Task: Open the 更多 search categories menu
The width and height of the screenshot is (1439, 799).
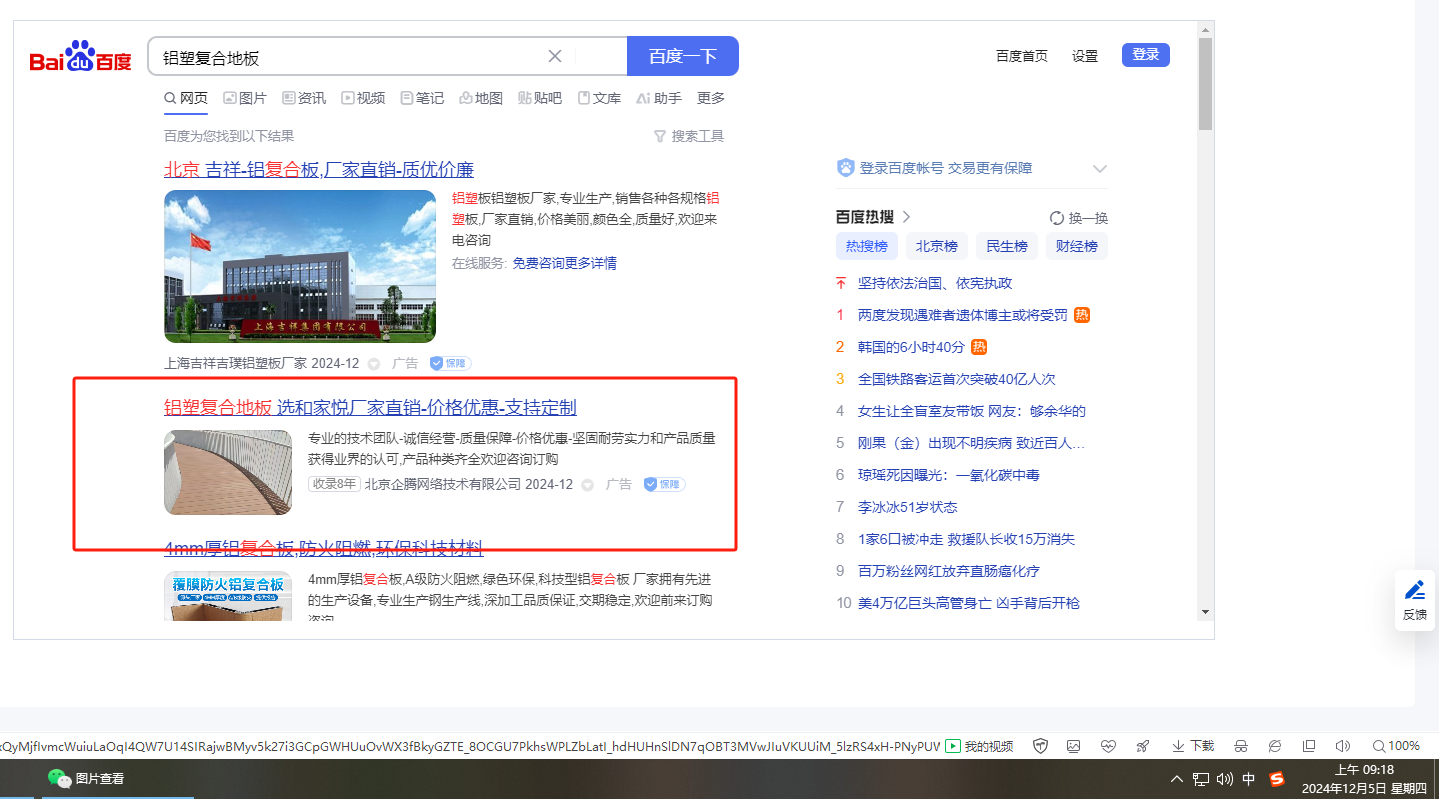Action: (711, 98)
